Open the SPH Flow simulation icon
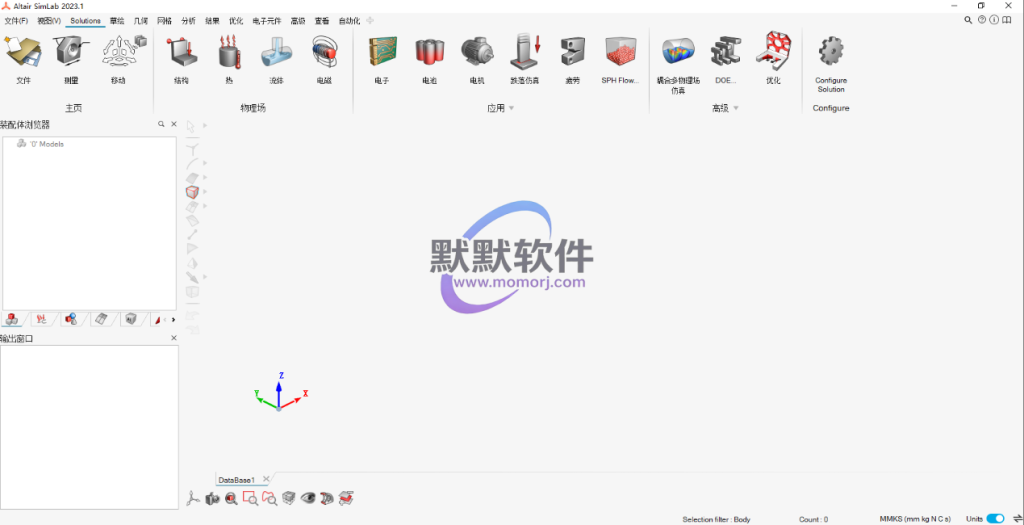Viewport: 1024px width, 525px height. point(620,56)
